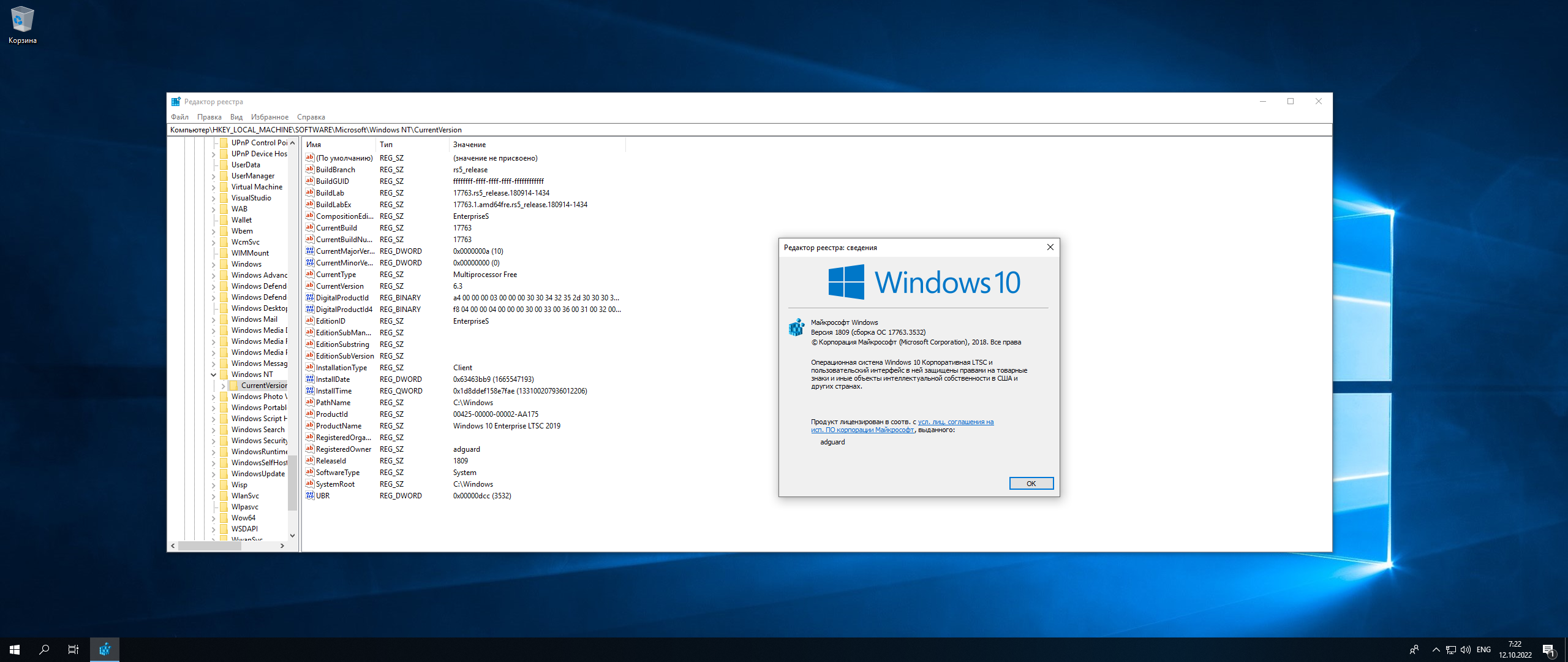Viewport: 1568px width, 662px height.
Task: Click the ProductName string value icon
Action: tap(310, 425)
